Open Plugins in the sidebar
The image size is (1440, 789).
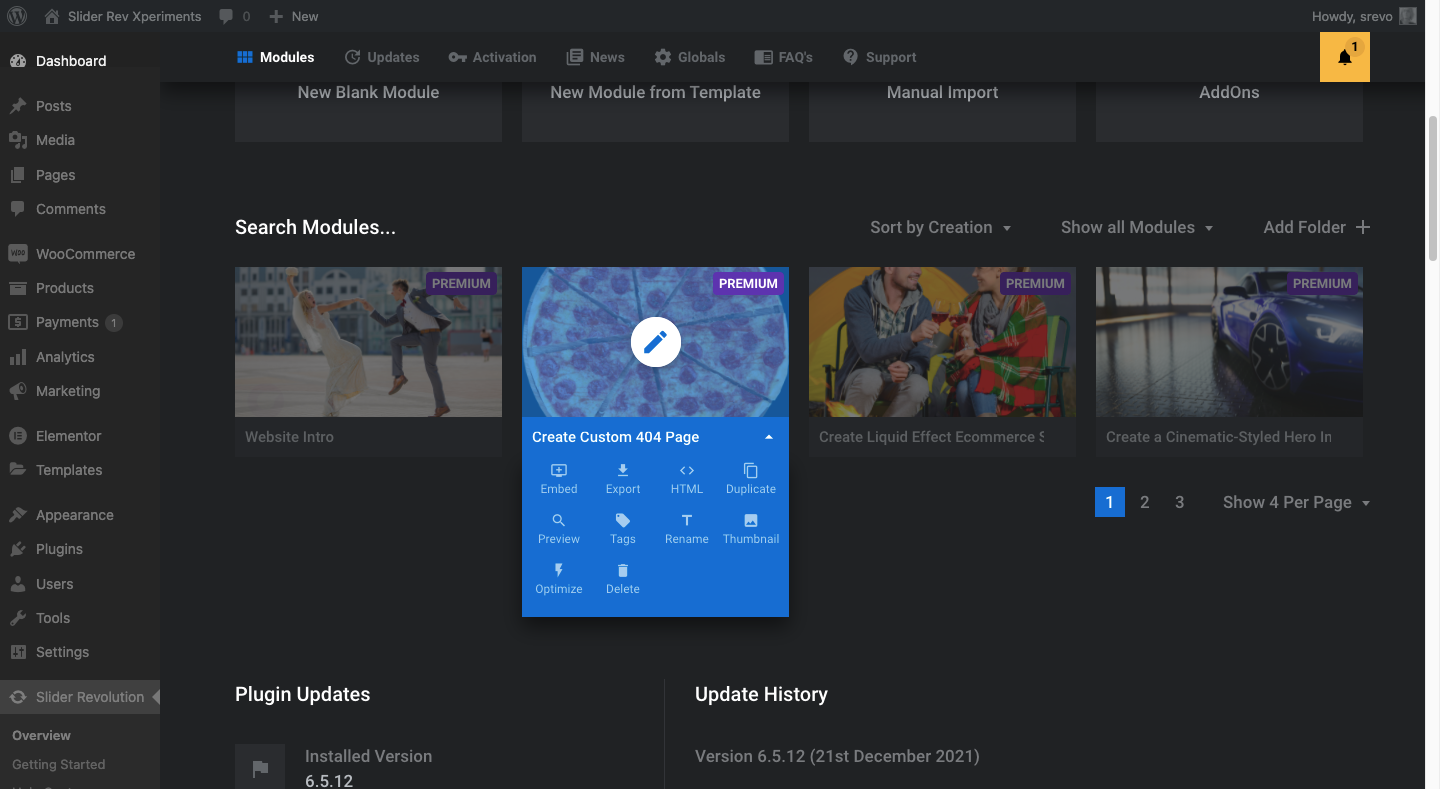[80, 549]
